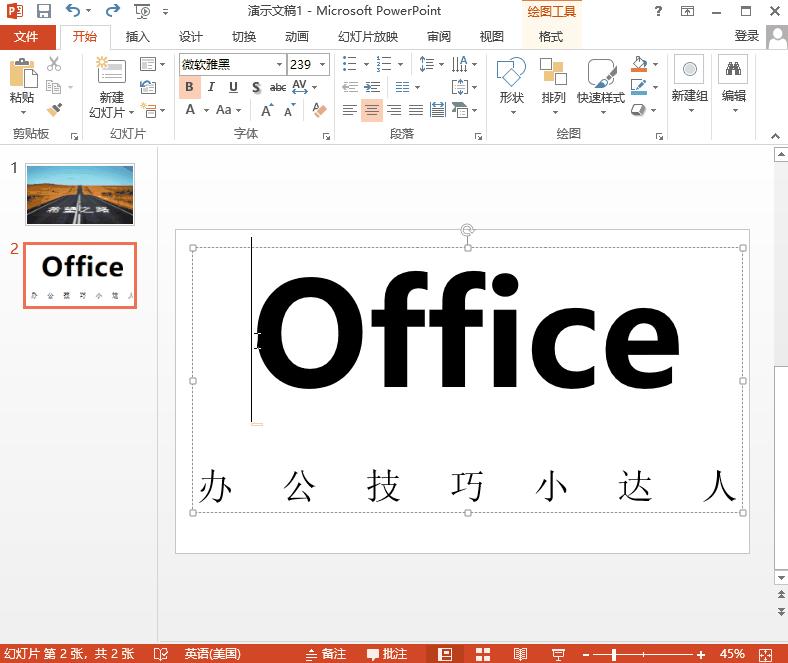Open the font dialog launcher

coord(326,136)
